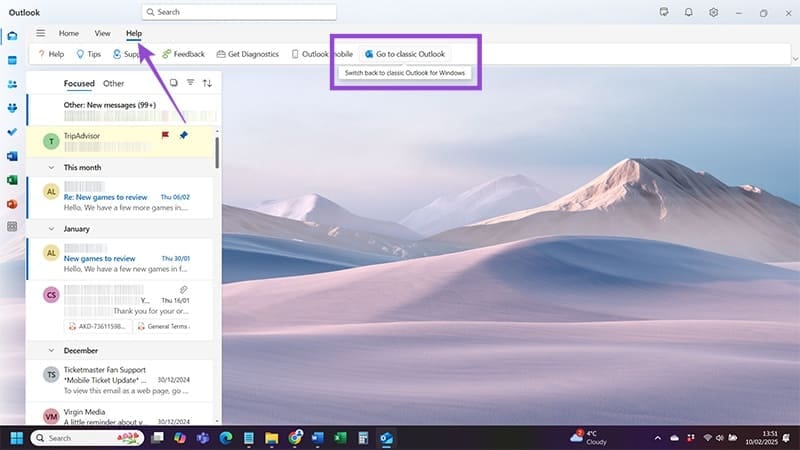Open the TripAdvisor email

pyautogui.click(x=120, y=141)
